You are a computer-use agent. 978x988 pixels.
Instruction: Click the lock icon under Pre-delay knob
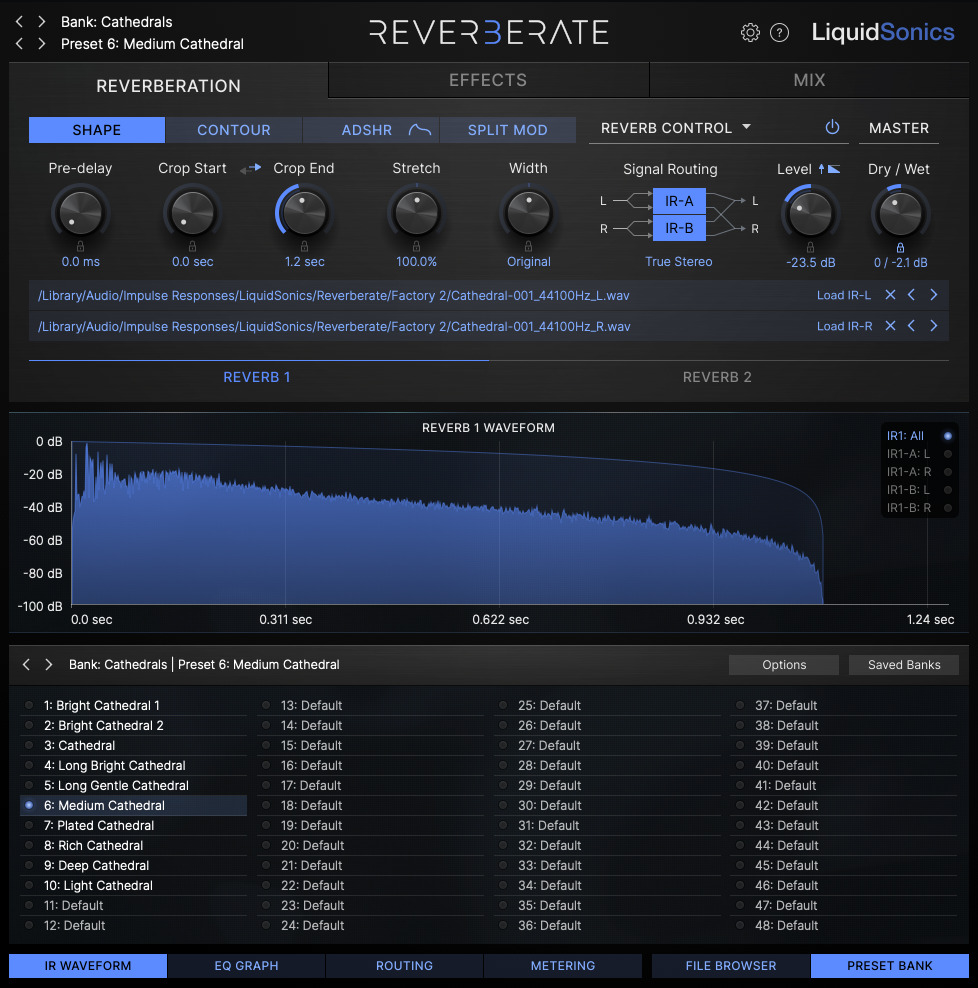[x=80, y=246]
